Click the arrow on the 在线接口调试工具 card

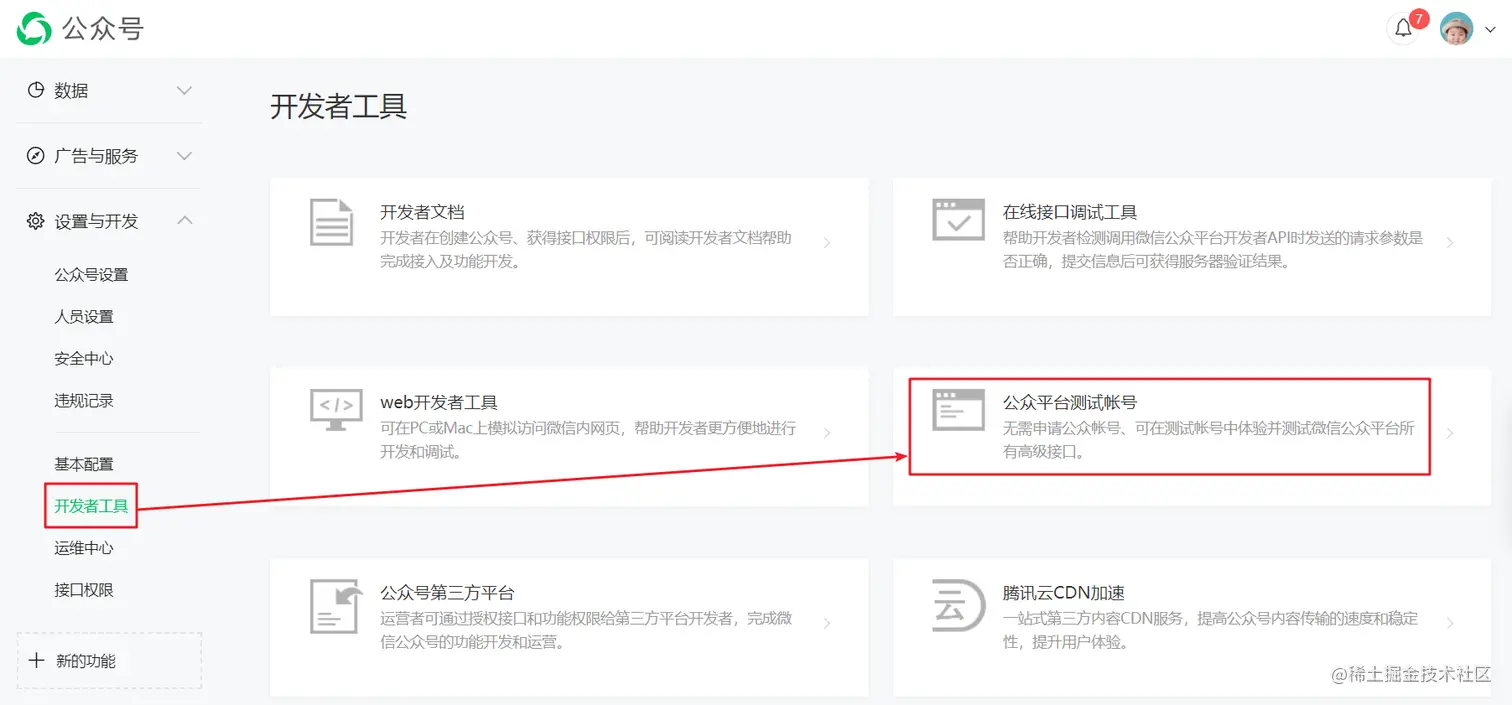pos(1450,242)
